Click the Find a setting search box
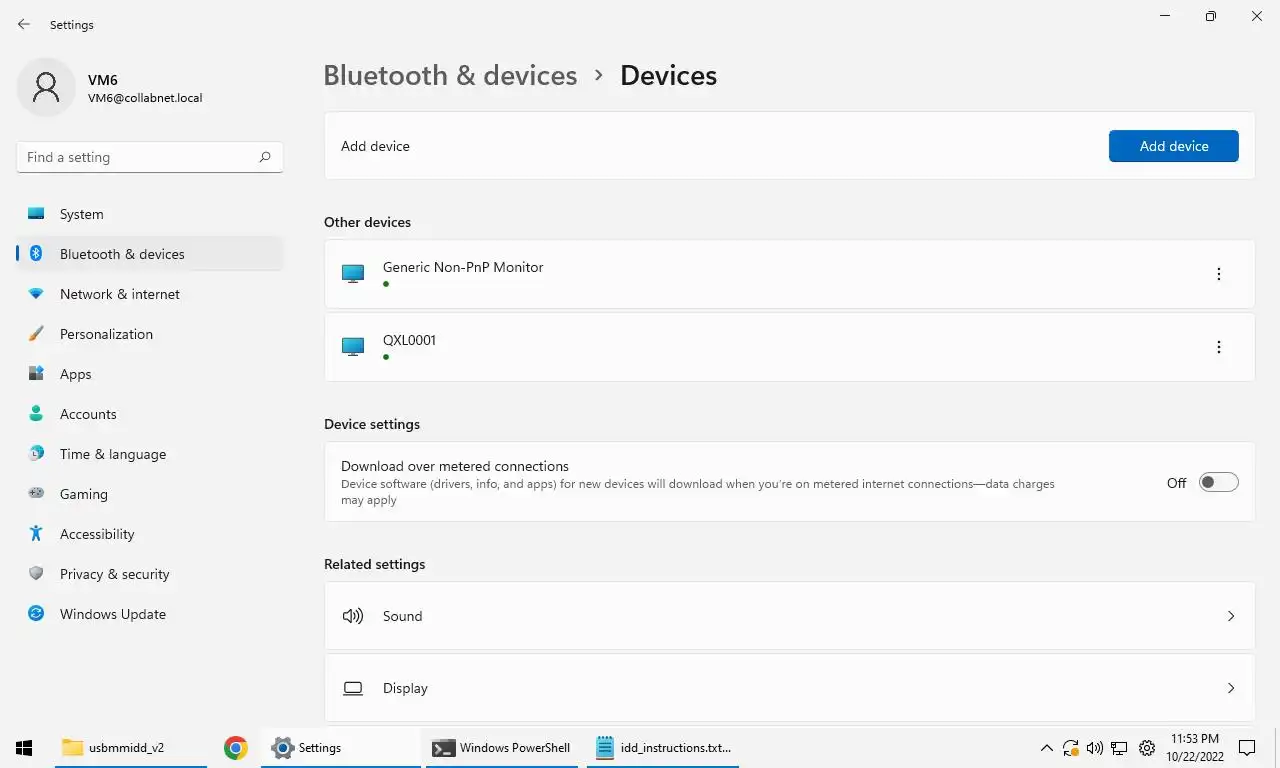The height and width of the screenshot is (768, 1280). [140, 157]
